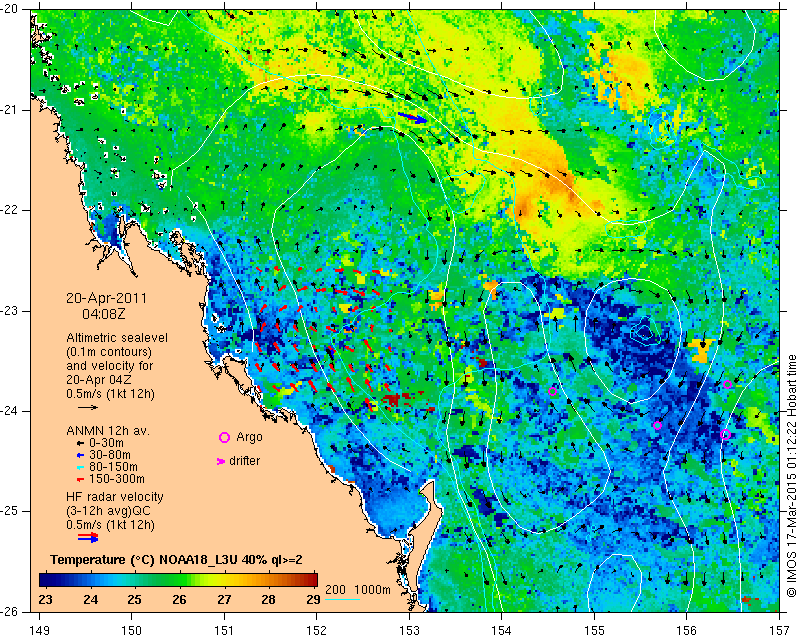Click the magenta drifter marker in the legend
This screenshot has width=800, height=640.
[x=221, y=461]
